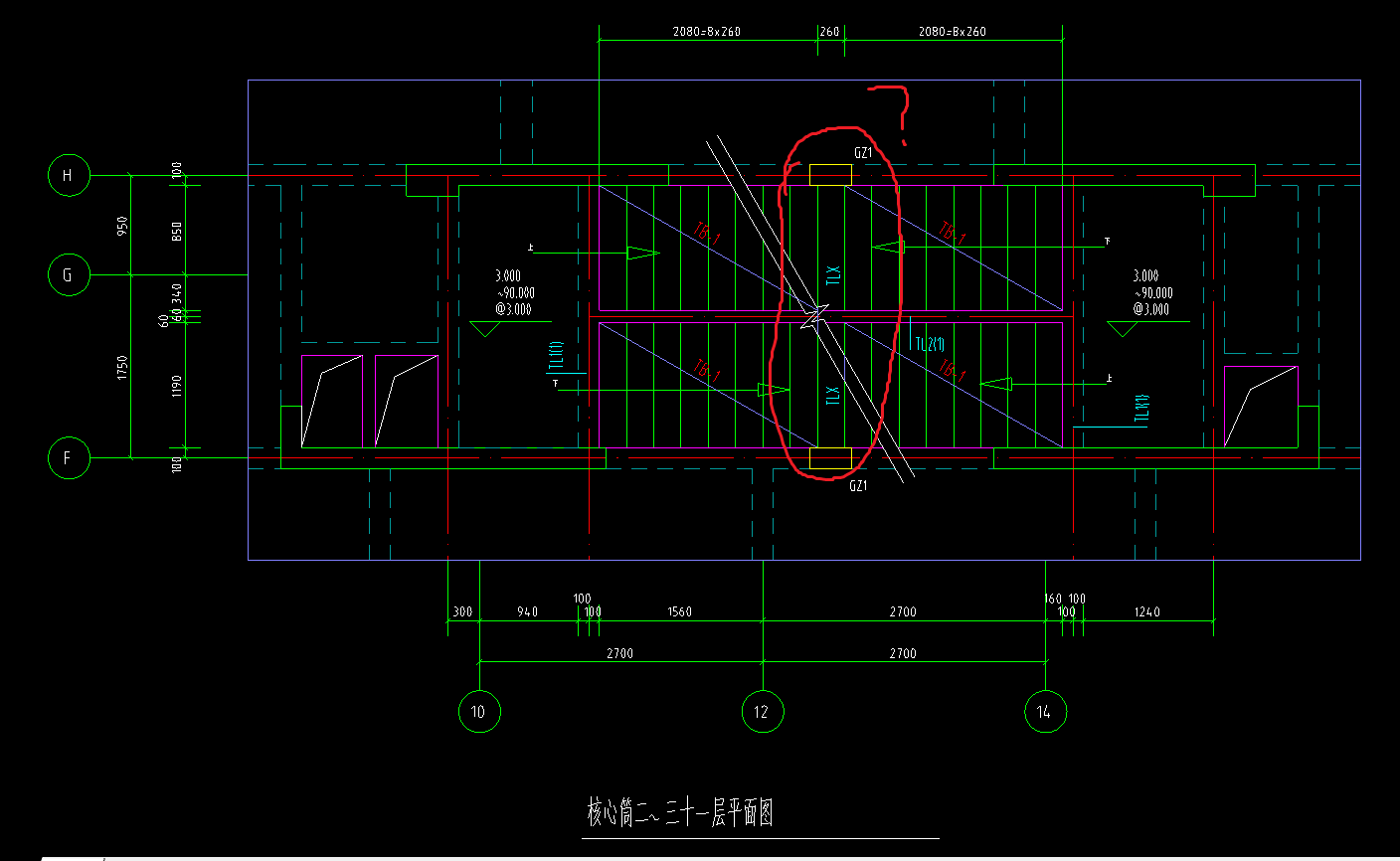1400x861 pixels.
Task: Click the zigzag break-line symbol at stair center
Action: (814, 318)
